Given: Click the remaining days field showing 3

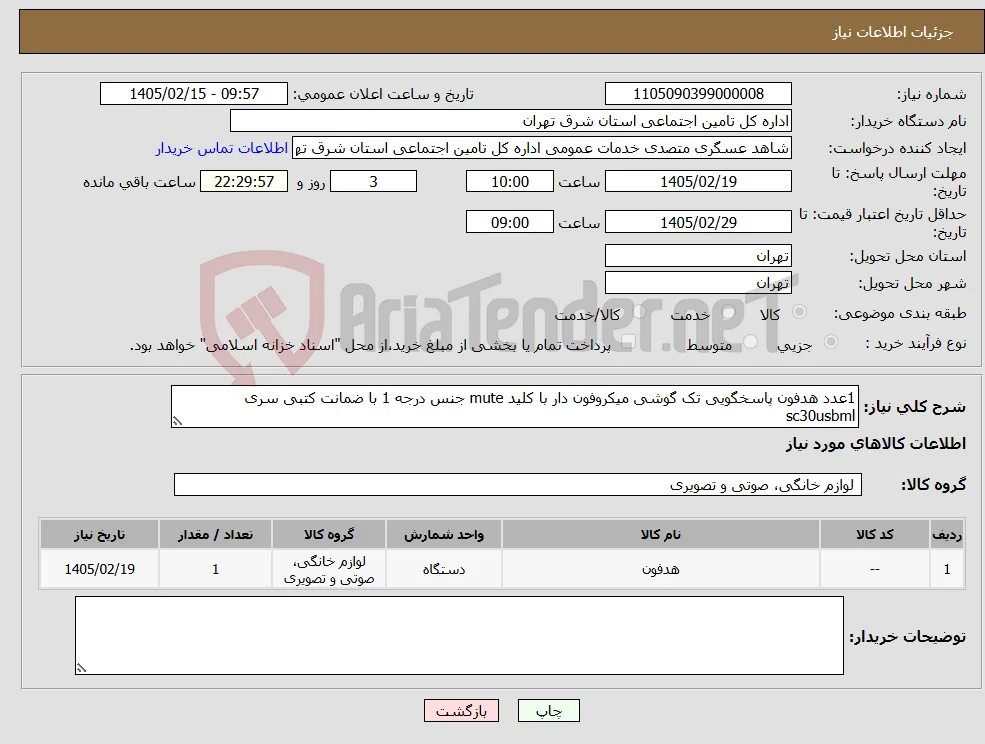Looking at the screenshot, I should [373, 182].
